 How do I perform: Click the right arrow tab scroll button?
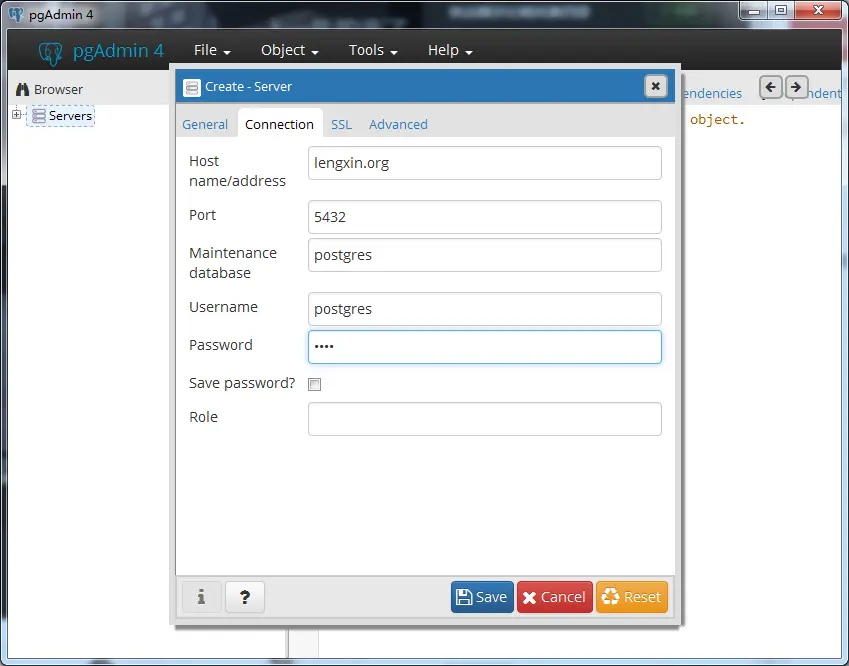coord(796,87)
